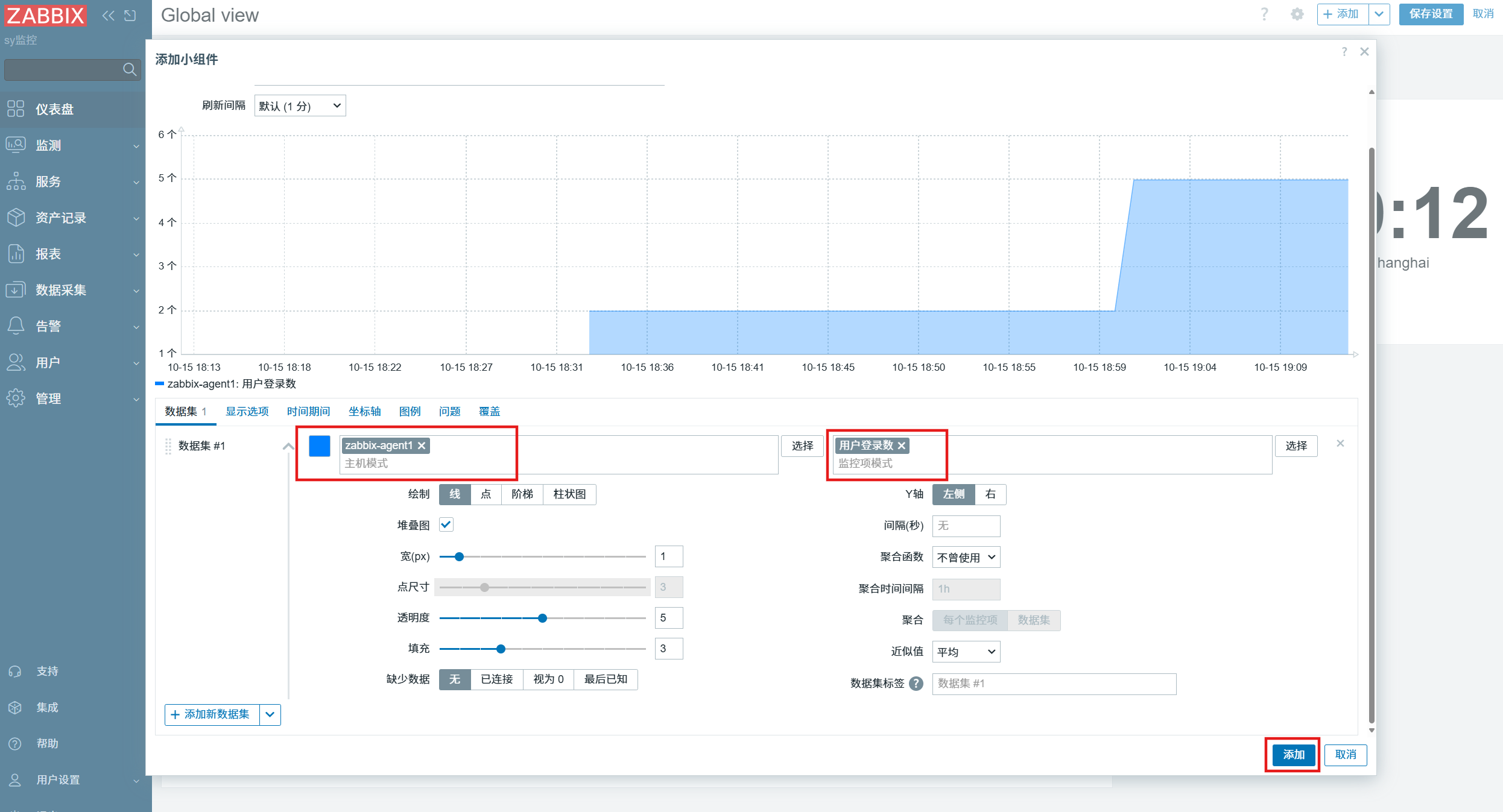Click the sidebar search magnifier icon

point(129,69)
